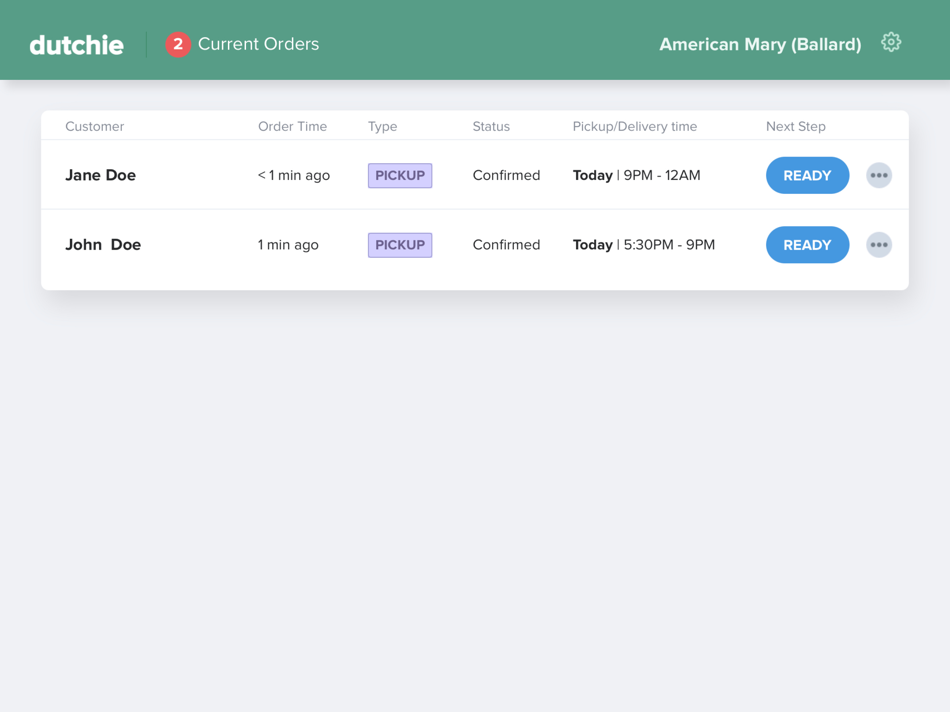Select Jane Doe's customer name
This screenshot has width=950, height=712.
(100, 175)
